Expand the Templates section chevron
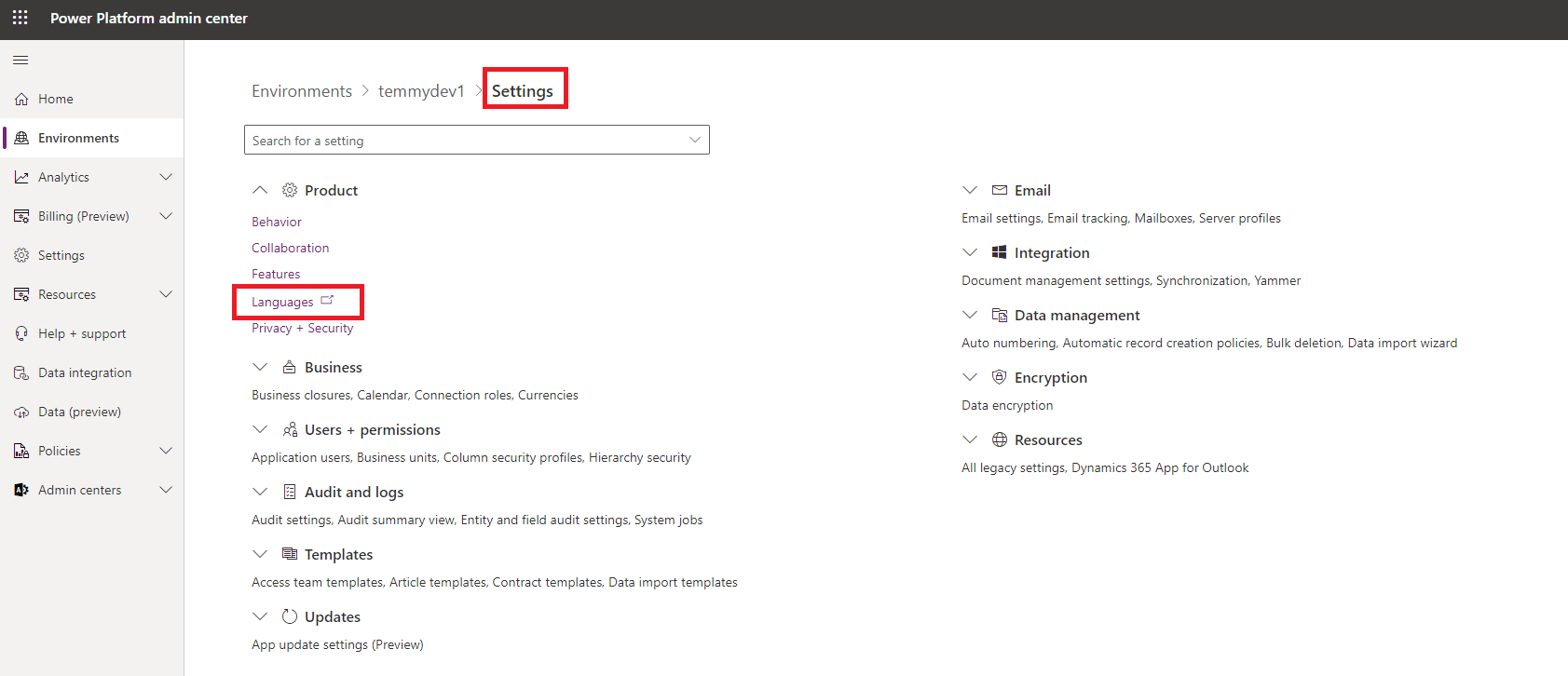 click(260, 554)
